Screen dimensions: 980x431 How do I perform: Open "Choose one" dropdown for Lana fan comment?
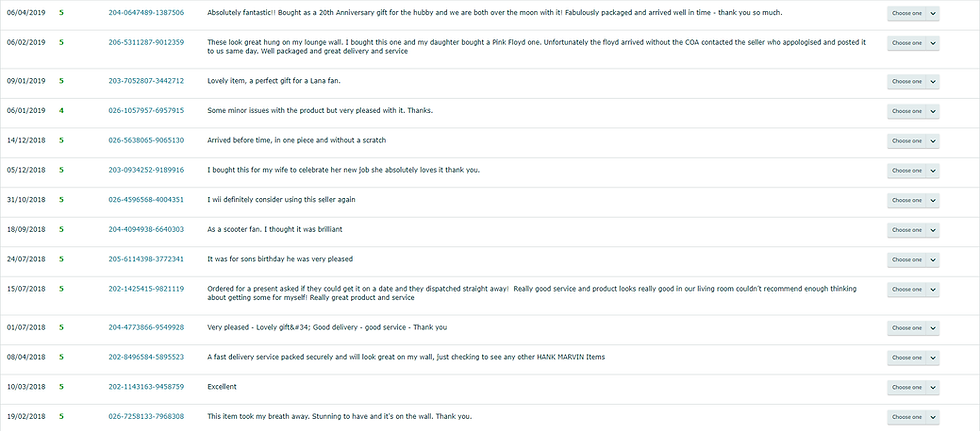913,81
